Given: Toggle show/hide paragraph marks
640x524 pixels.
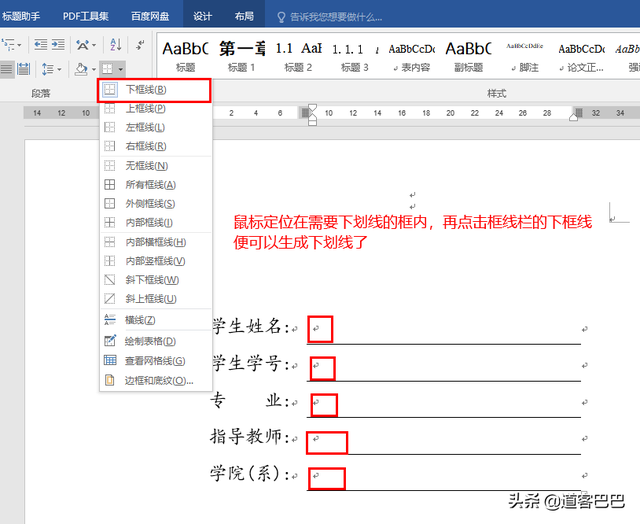Looking at the screenshot, I should point(140,44).
